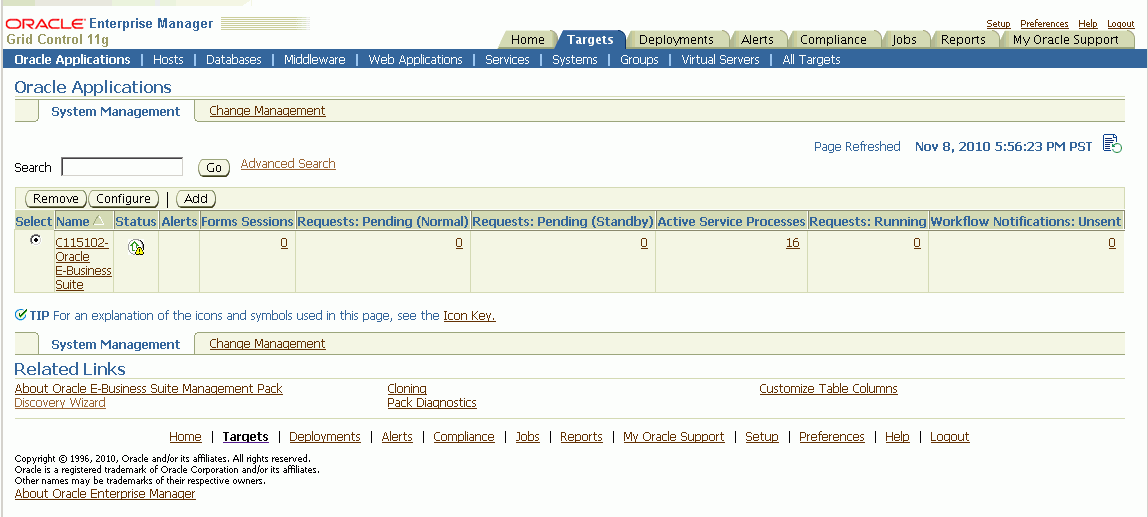Open the Icon Key link
1148x517 pixels.
tap(469, 316)
